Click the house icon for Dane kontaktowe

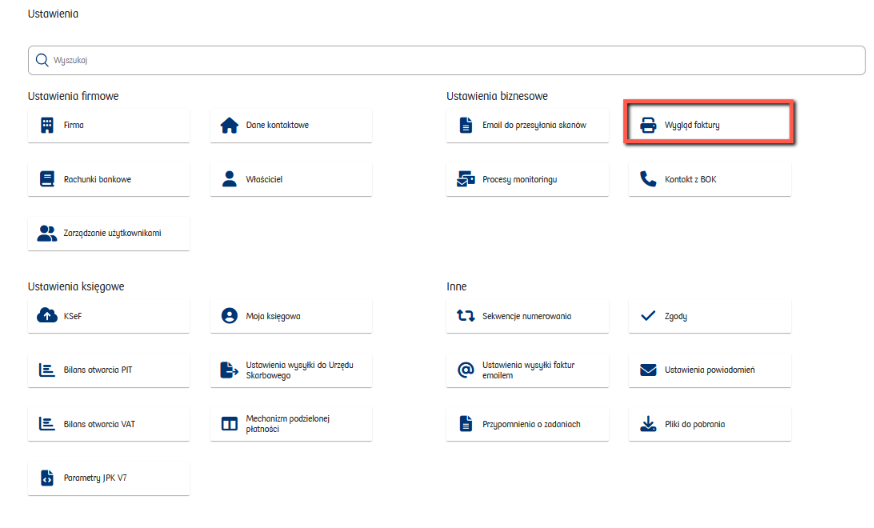pos(229,125)
